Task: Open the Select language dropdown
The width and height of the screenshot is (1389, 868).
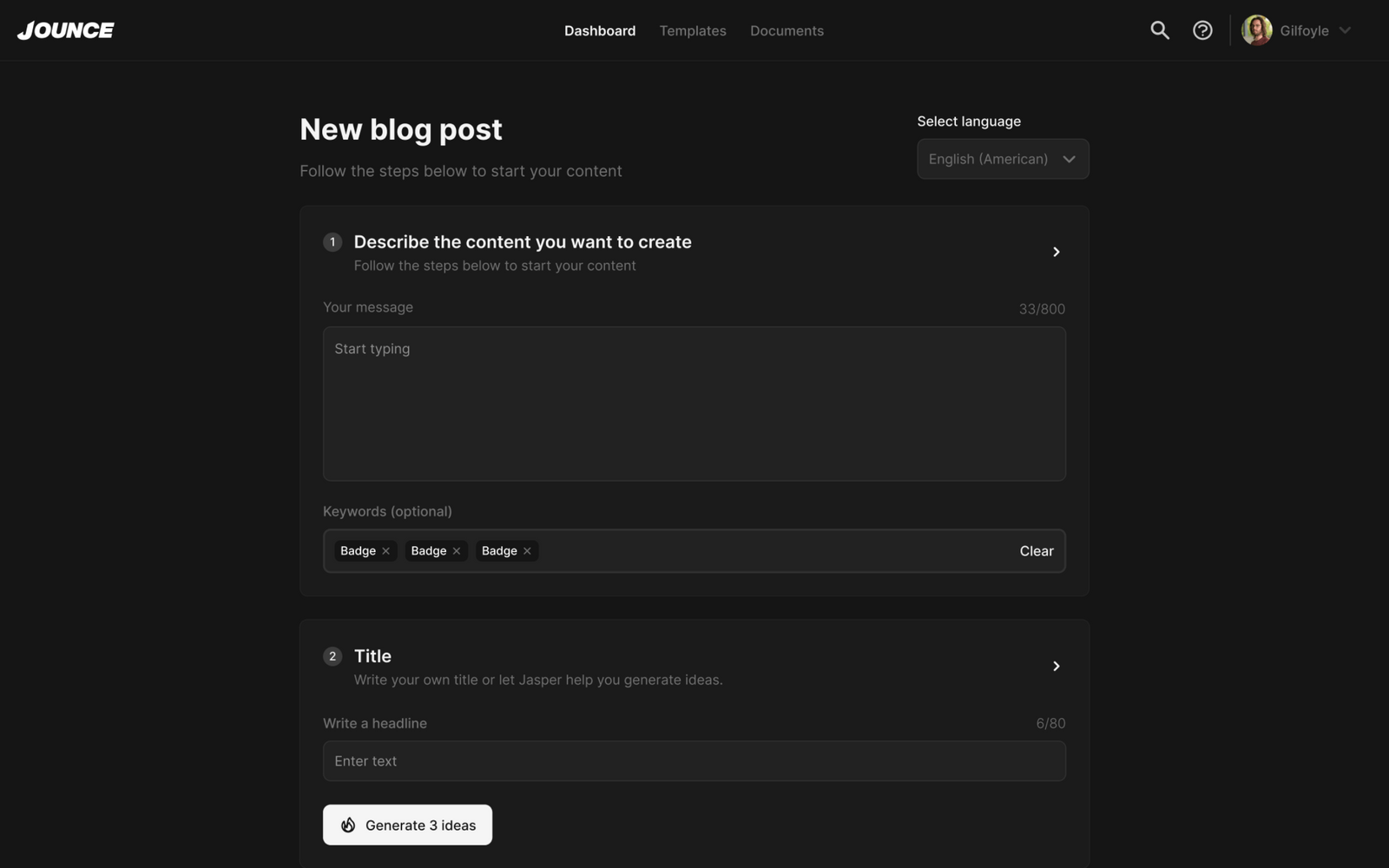Action: [1002, 159]
